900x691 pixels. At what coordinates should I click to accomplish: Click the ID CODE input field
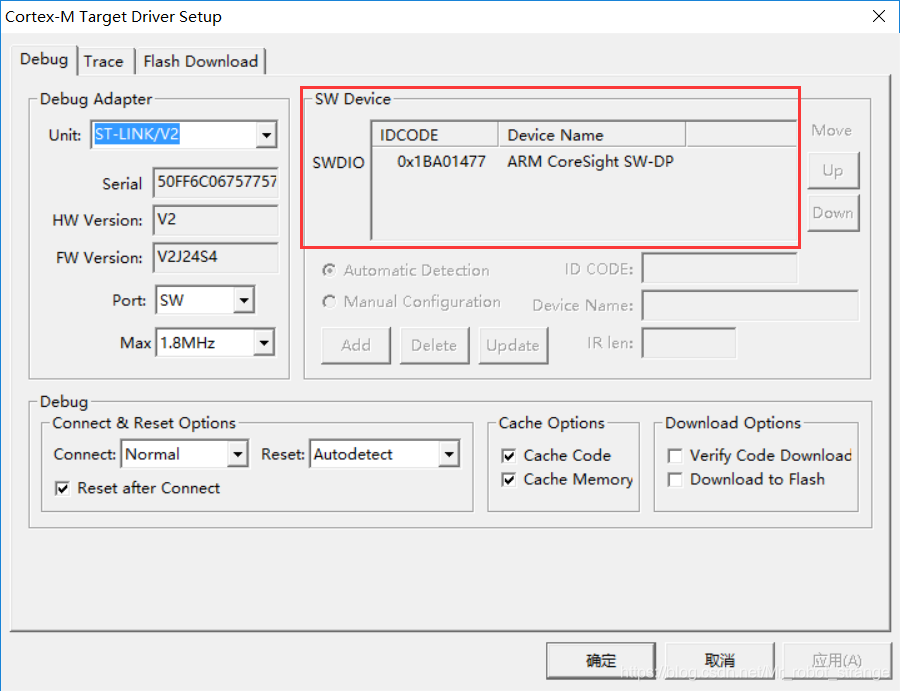(x=719, y=268)
